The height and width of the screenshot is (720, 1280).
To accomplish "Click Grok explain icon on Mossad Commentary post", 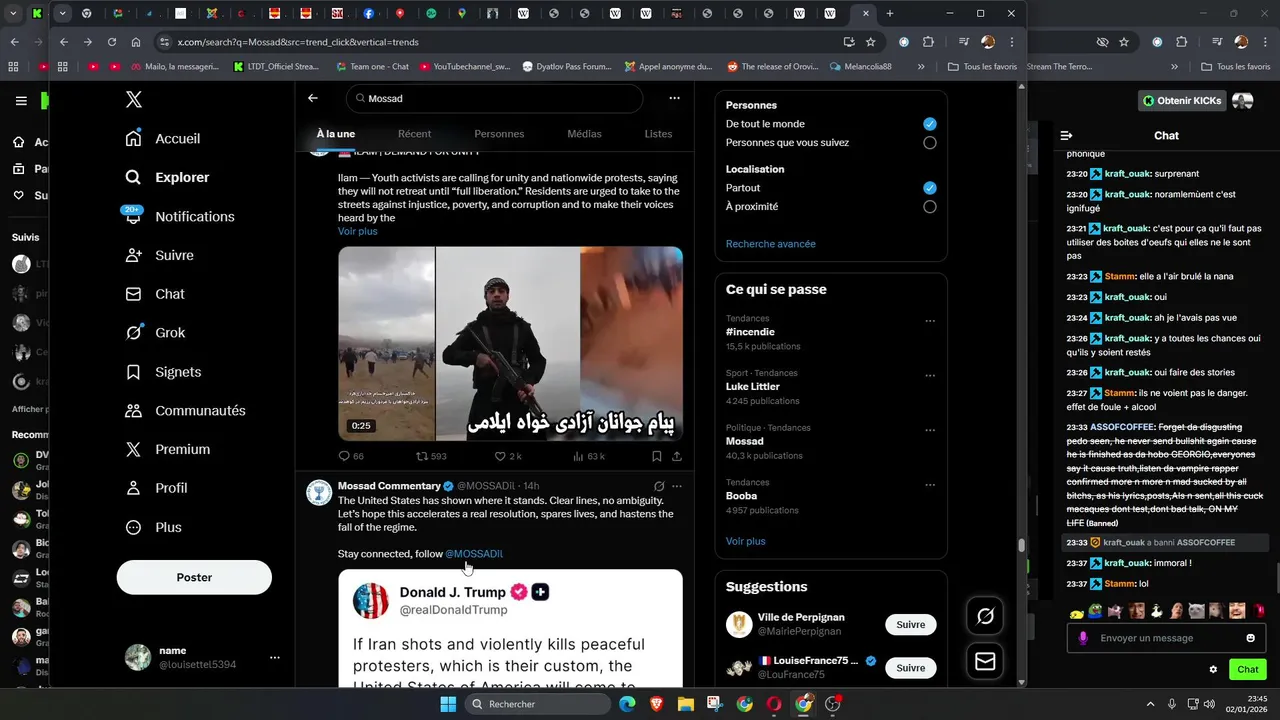I will (x=659, y=486).
